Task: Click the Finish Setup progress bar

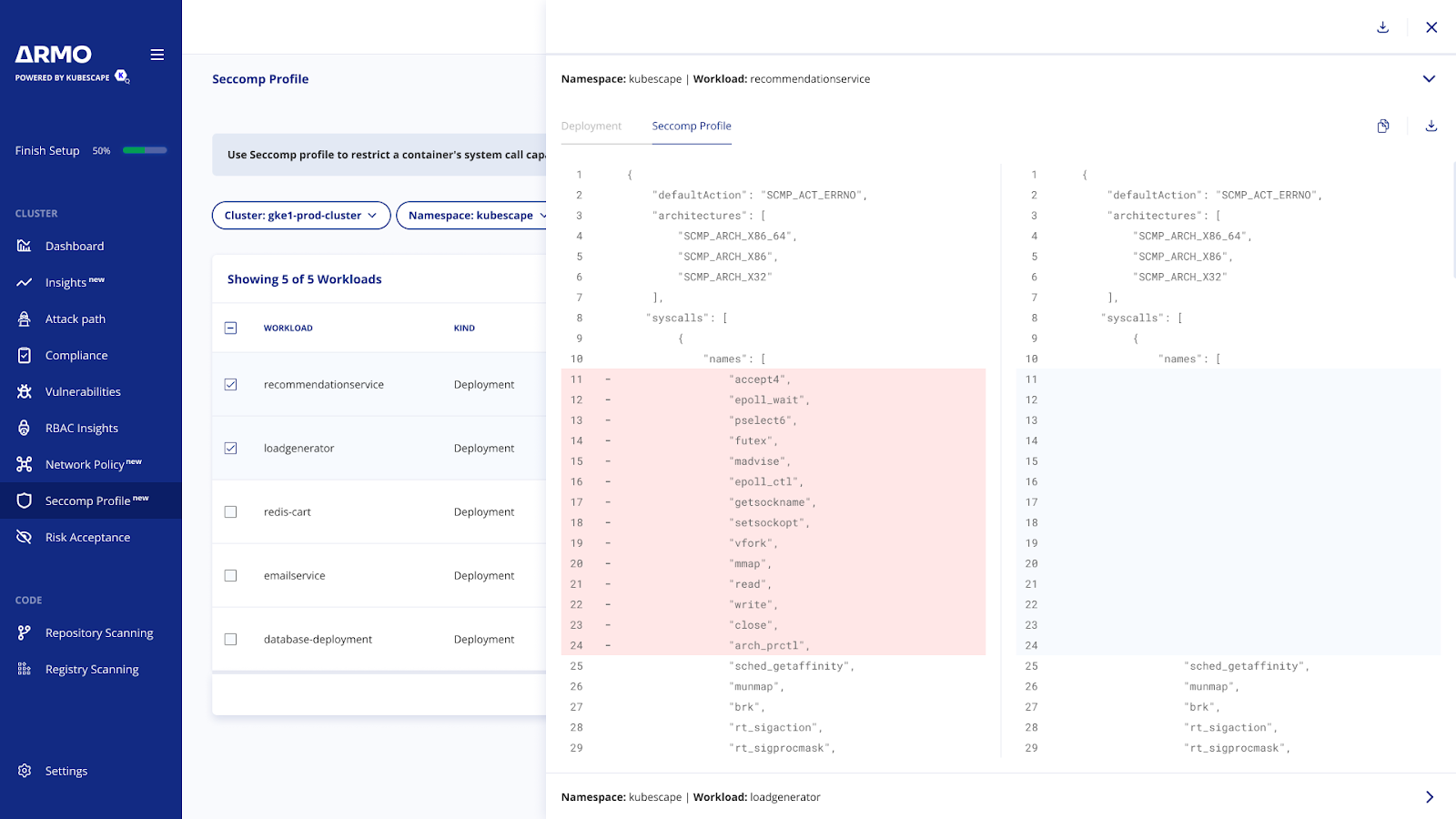Action: [145, 149]
